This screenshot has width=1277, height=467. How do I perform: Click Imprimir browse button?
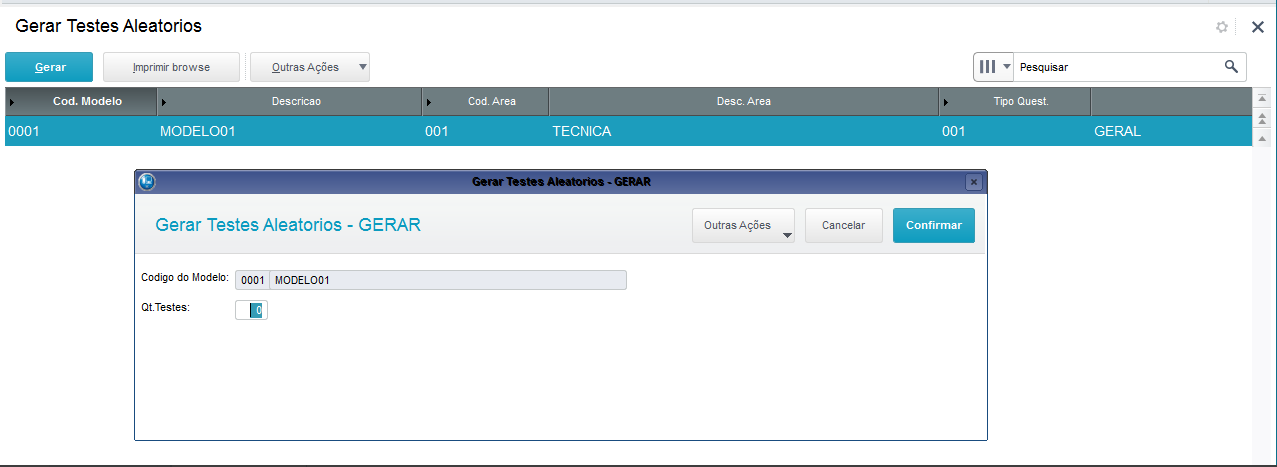click(x=171, y=67)
